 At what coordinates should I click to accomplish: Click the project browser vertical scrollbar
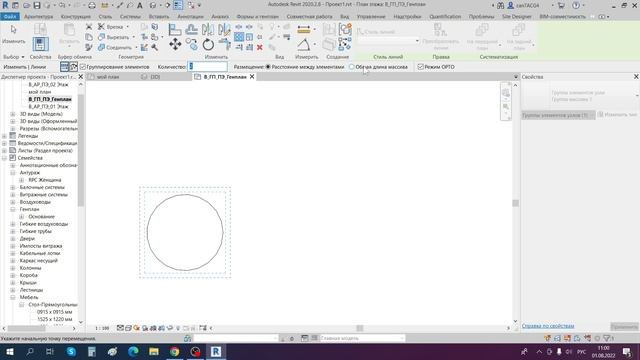[80, 150]
